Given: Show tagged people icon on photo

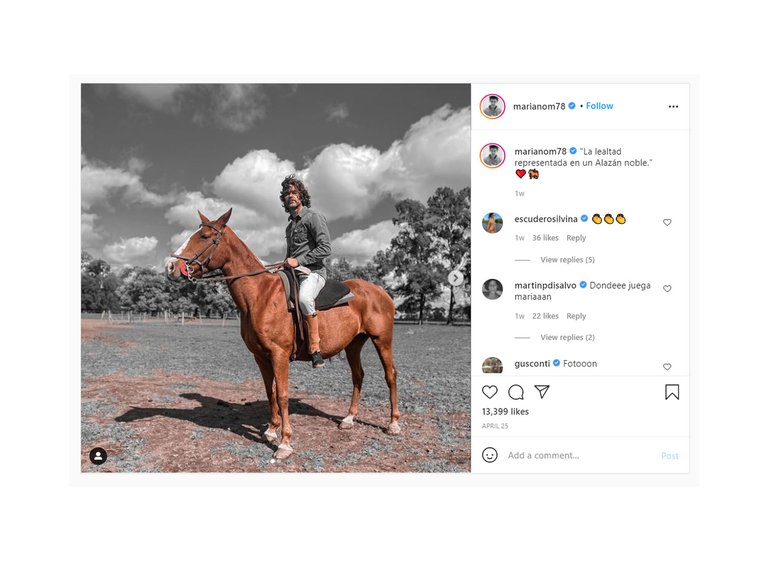Looking at the screenshot, I should (x=98, y=456).
